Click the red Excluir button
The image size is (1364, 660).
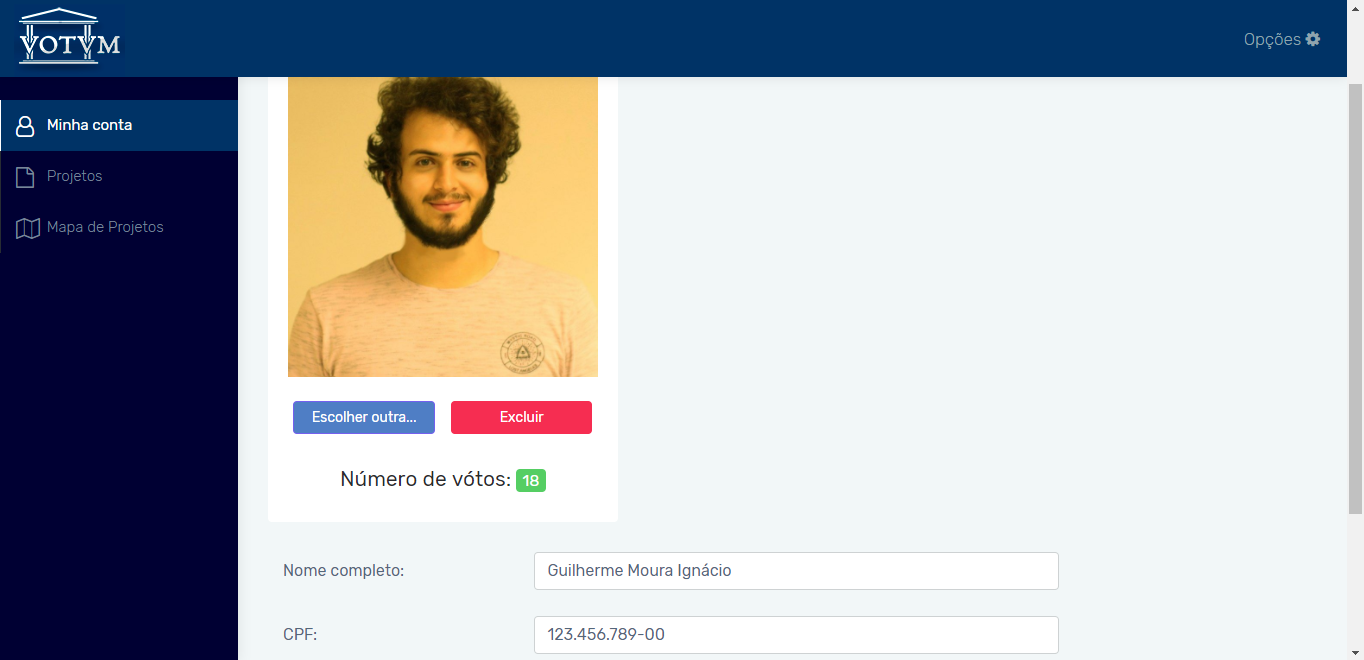point(521,417)
